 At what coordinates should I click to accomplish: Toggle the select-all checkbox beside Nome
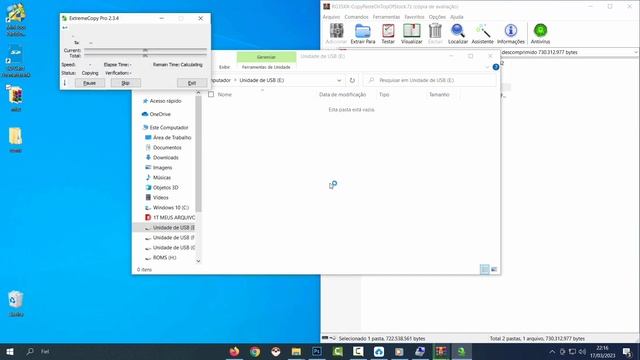[211, 94]
